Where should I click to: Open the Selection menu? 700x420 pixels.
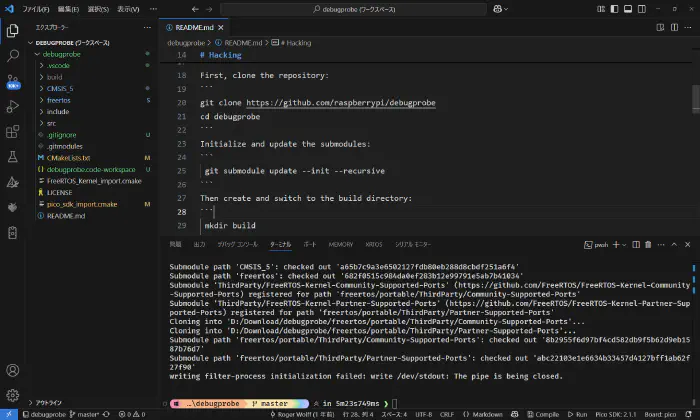98,9
